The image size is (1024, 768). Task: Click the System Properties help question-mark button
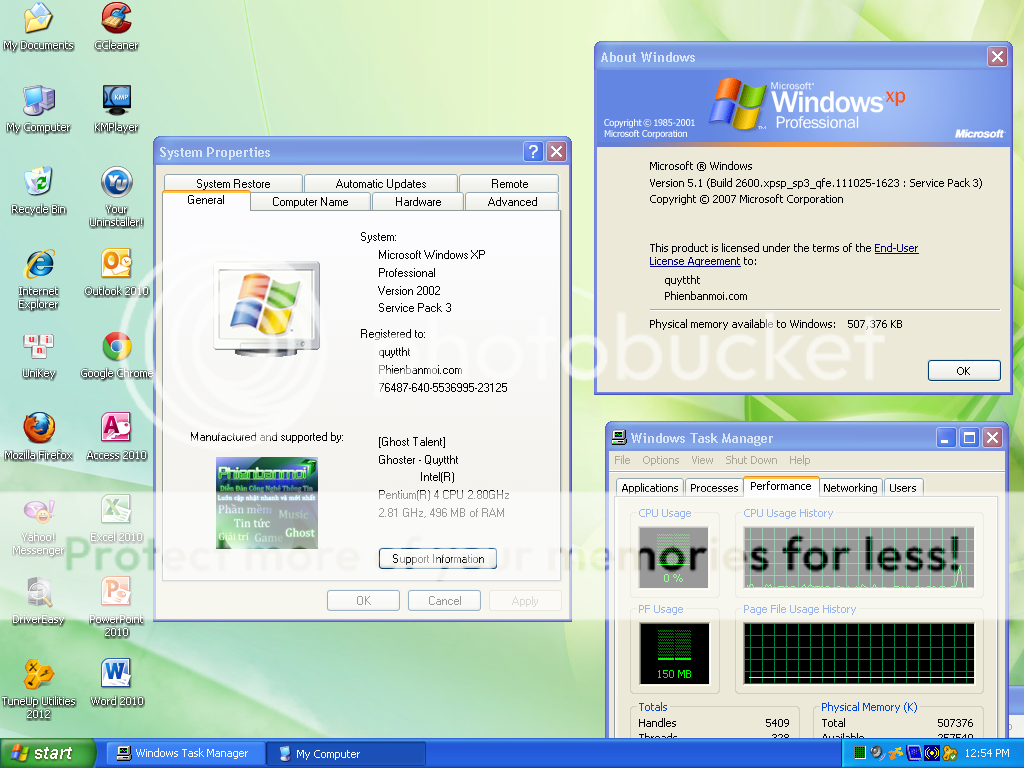(533, 152)
